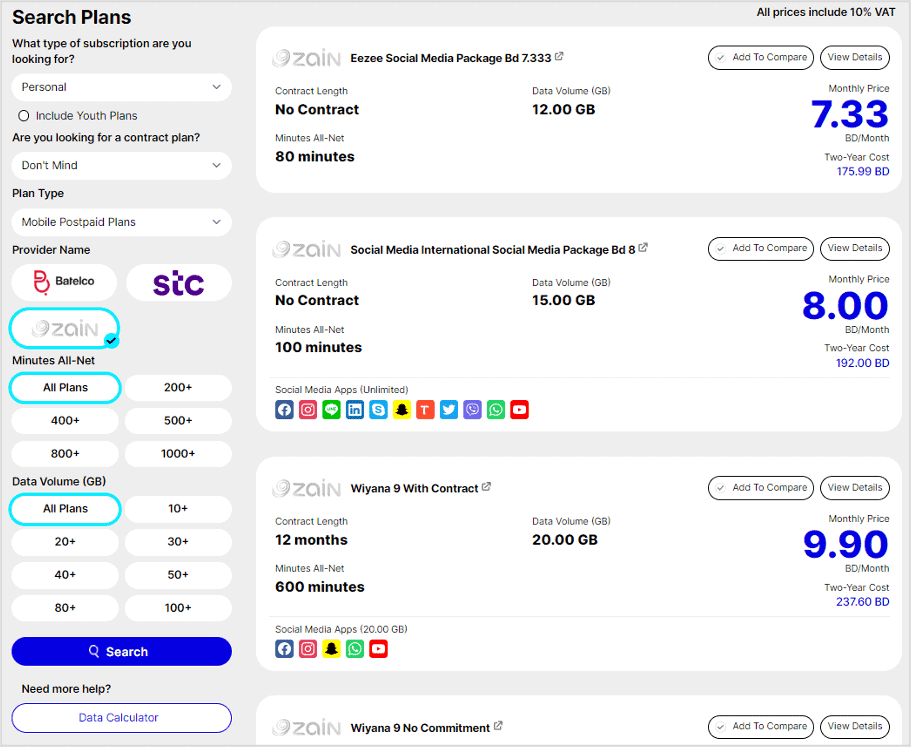
Task: Select the Batelco provider filter
Action: (x=65, y=282)
